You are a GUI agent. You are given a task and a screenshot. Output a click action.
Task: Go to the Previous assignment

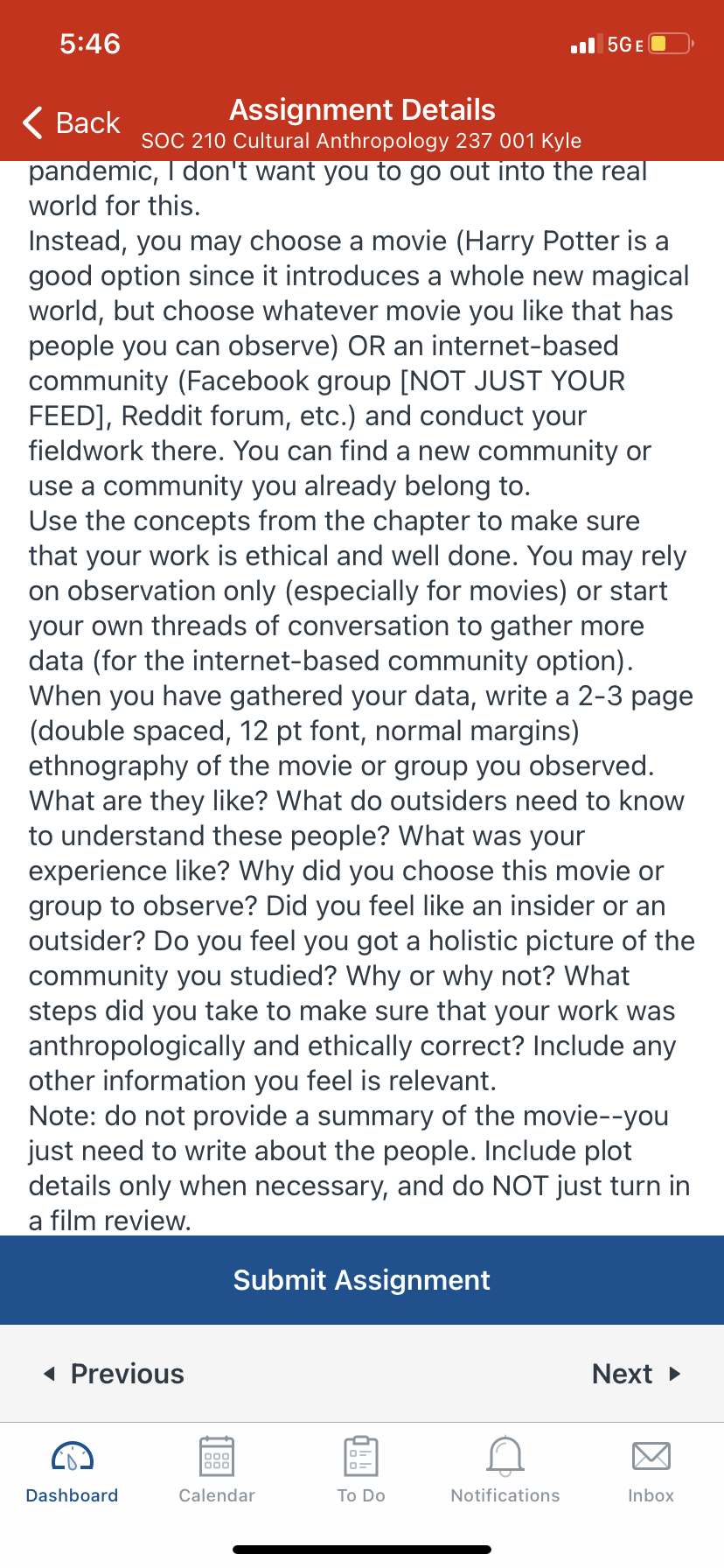coord(114,1374)
